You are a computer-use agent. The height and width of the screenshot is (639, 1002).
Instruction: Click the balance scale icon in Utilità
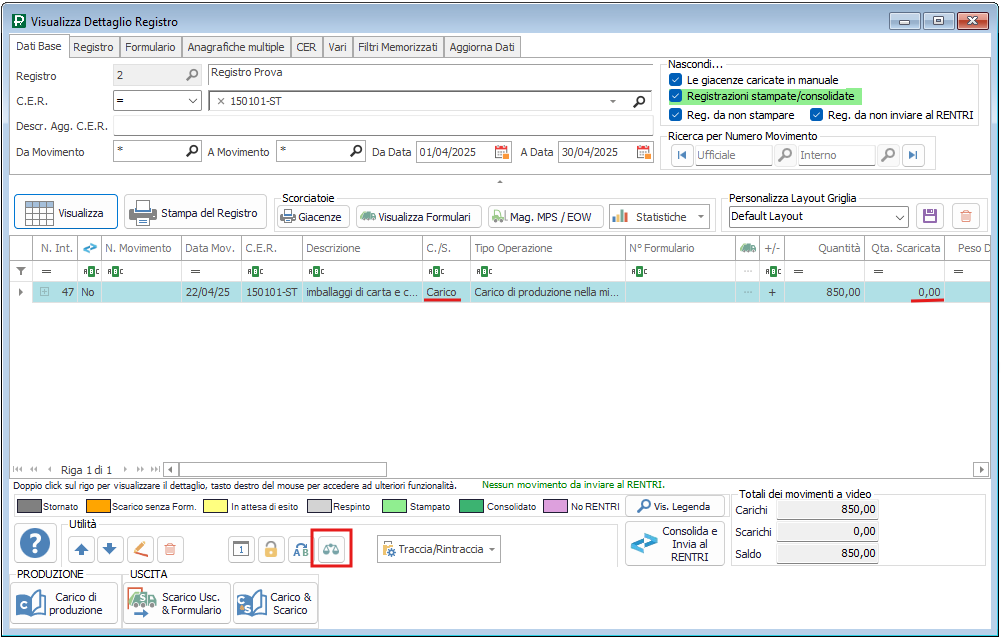tap(331, 548)
